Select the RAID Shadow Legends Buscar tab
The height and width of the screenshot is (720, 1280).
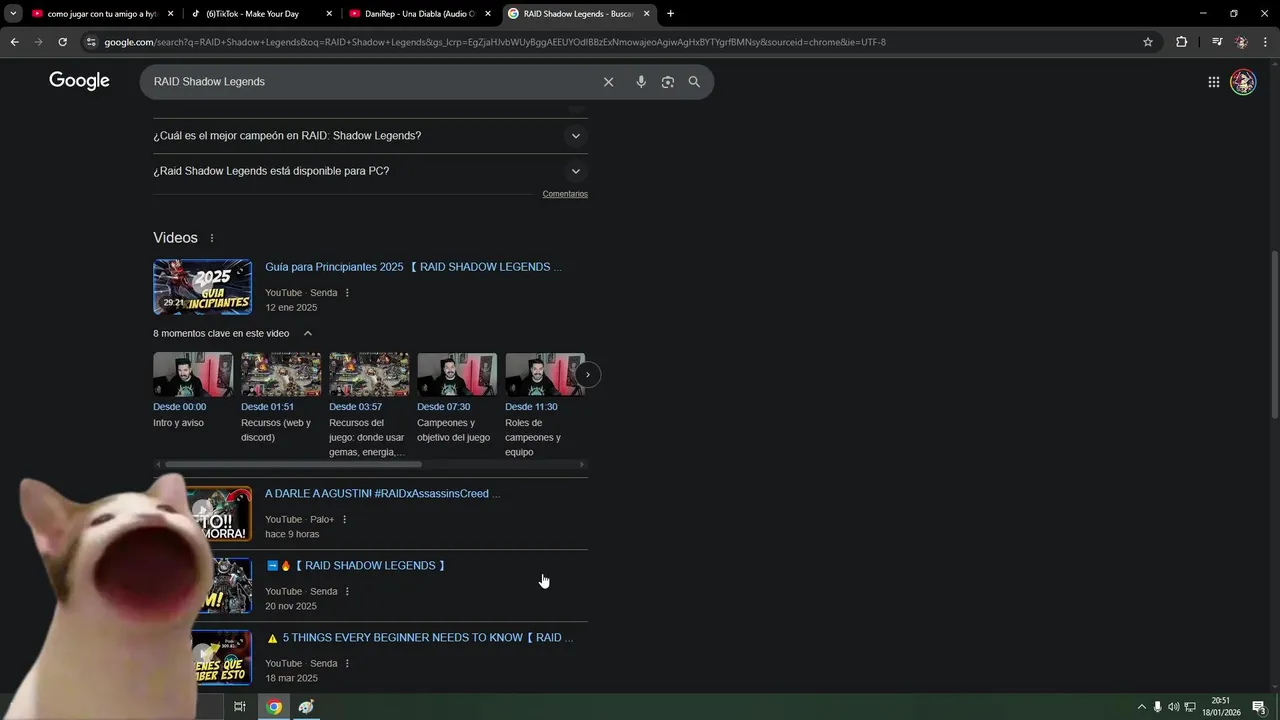point(578,14)
